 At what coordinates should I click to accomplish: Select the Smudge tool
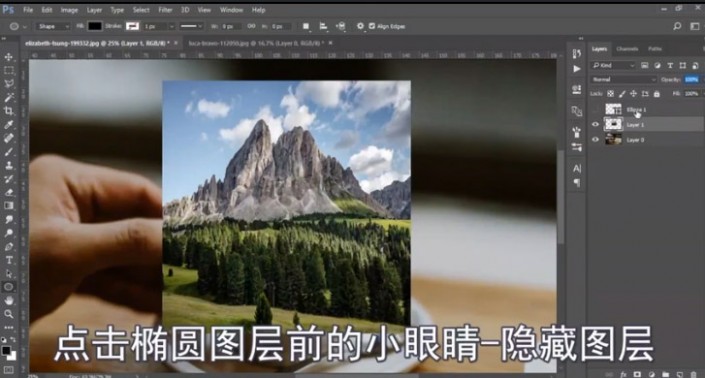[x=9, y=219]
